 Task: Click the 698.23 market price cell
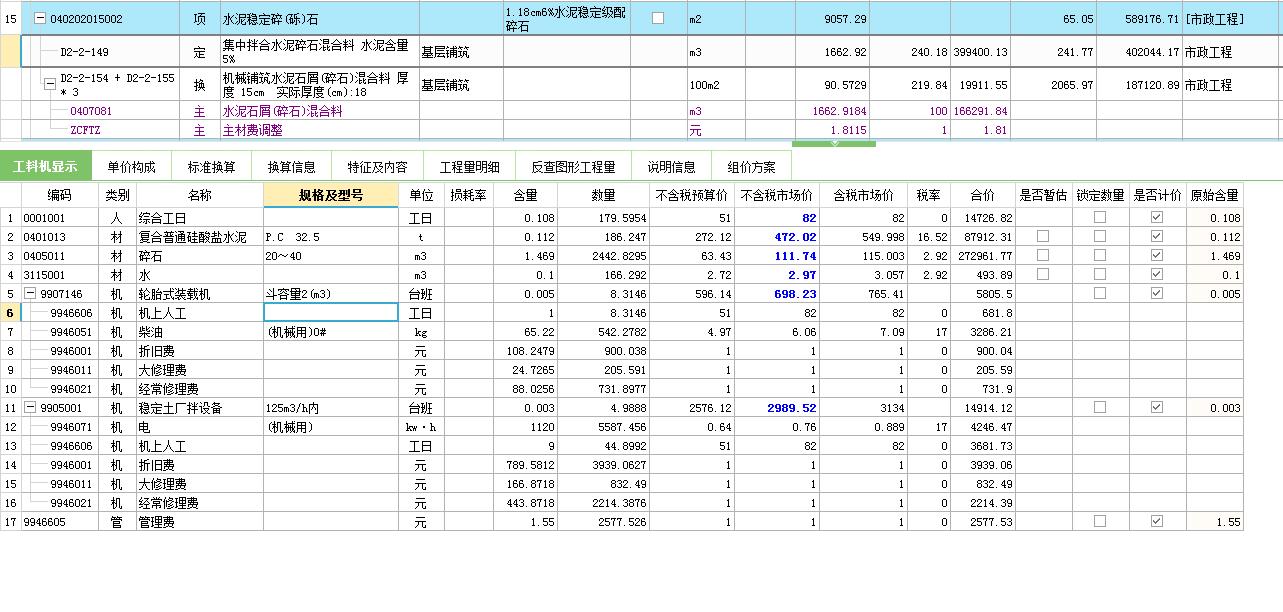tap(776, 294)
